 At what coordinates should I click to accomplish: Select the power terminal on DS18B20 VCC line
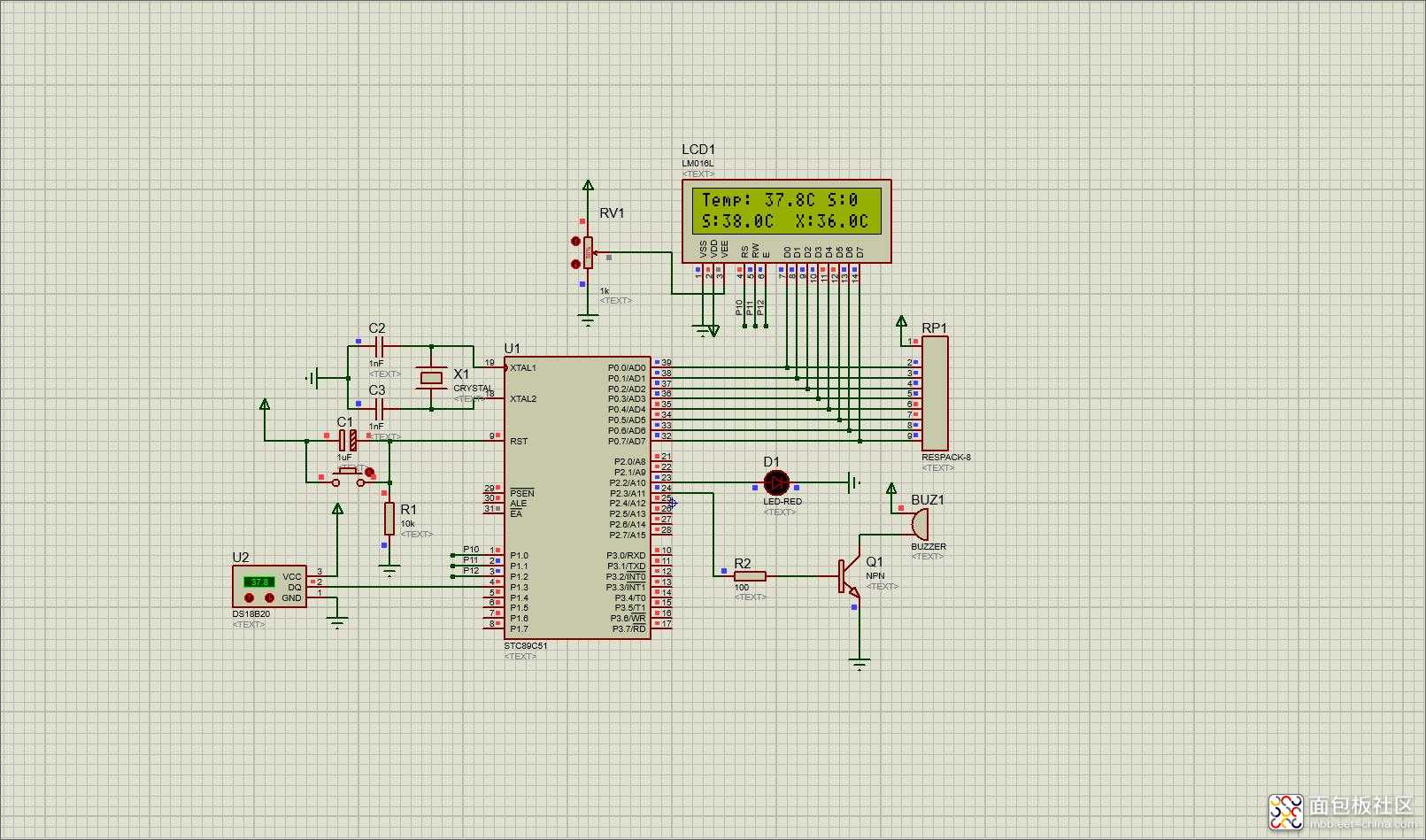point(337,509)
